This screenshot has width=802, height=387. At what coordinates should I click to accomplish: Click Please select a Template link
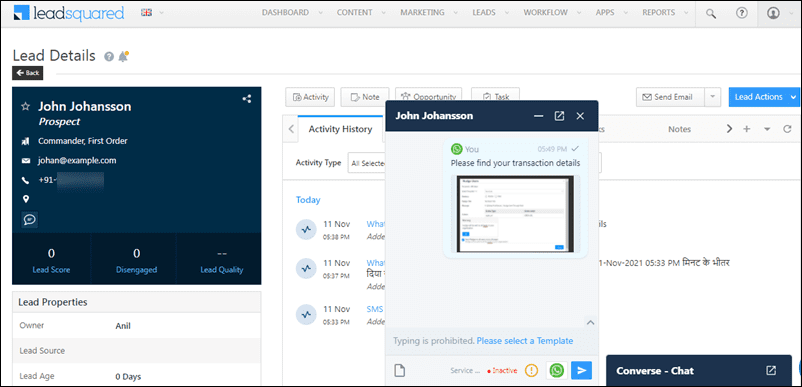pos(525,340)
